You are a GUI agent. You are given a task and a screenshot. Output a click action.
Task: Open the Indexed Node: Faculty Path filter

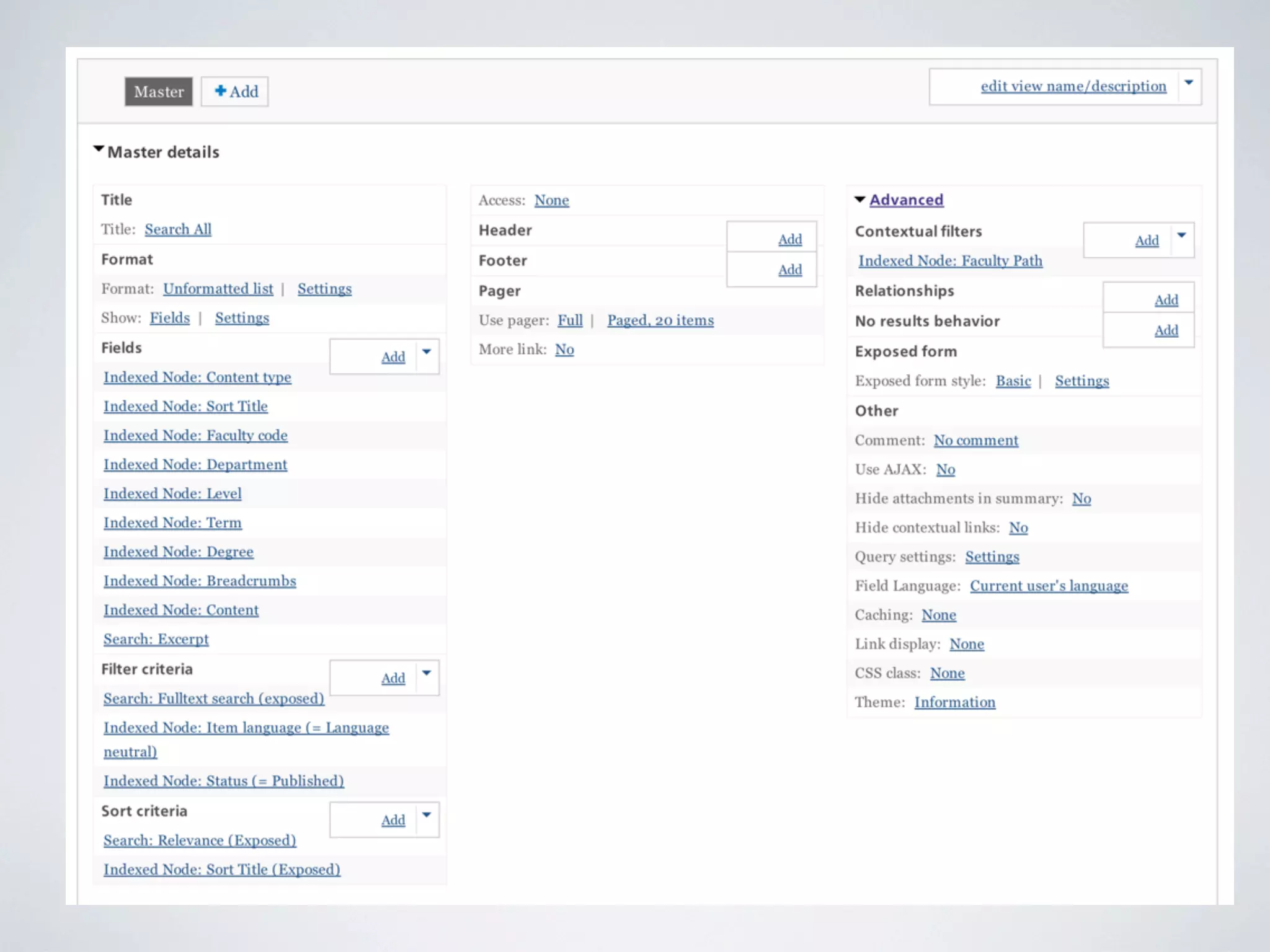pos(950,261)
